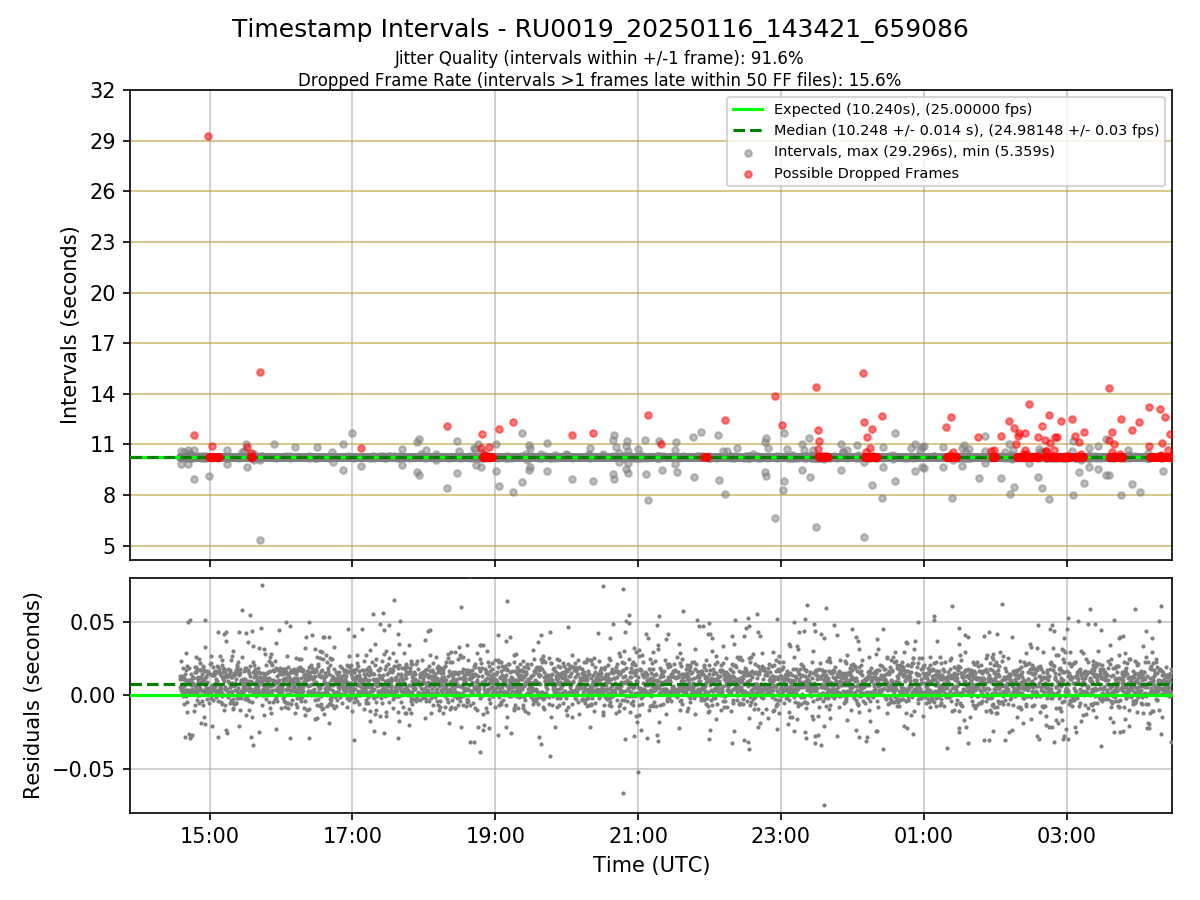Screen dimensions: 1200x900
Task: Click the "Dropped Frame Rate" 15.6% subtitle line
Action: pyautogui.click(x=599, y=80)
